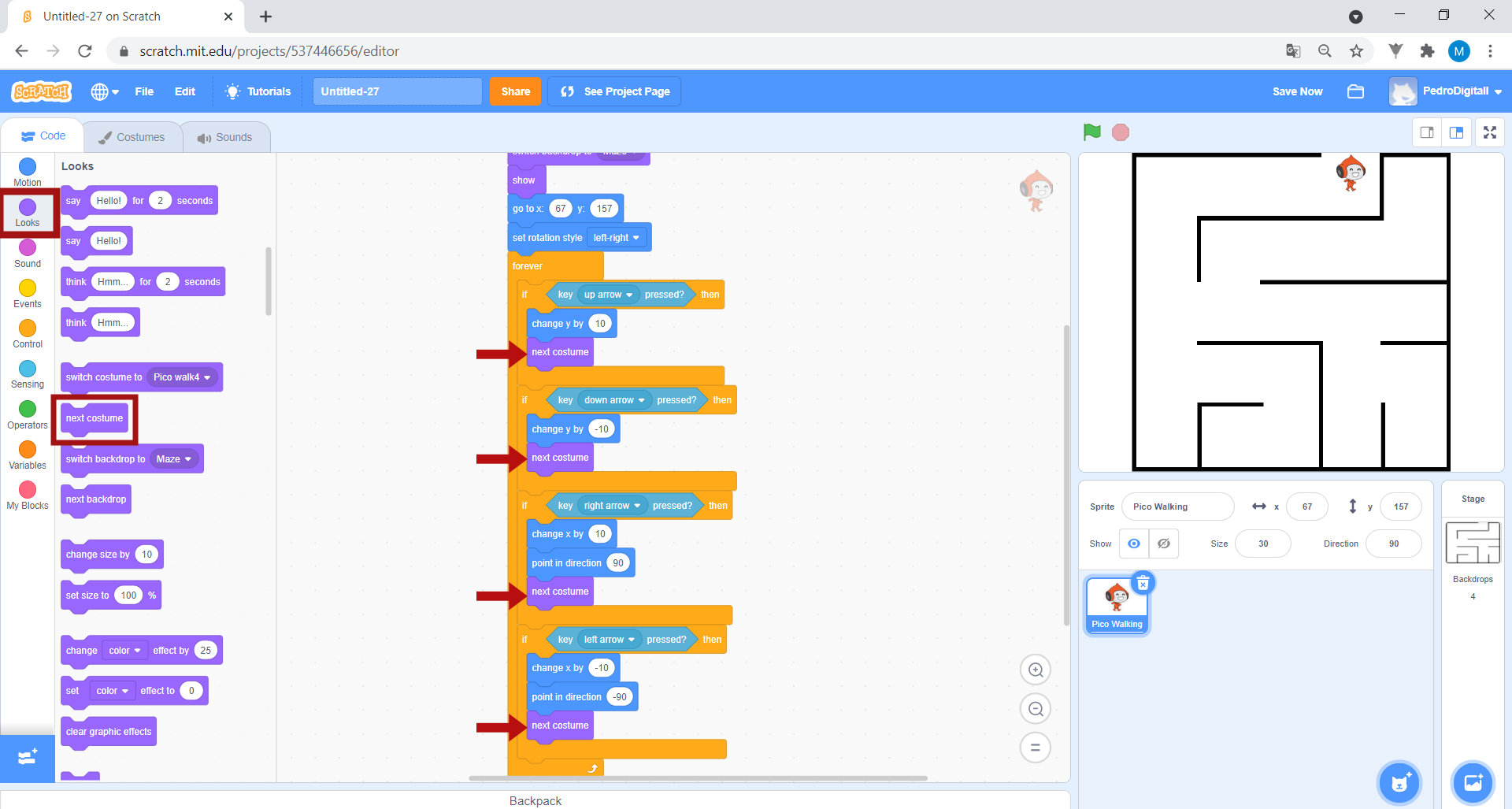The width and height of the screenshot is (1512, 809).
Task: Click the sprite x position field
Action: [1306, 507]
